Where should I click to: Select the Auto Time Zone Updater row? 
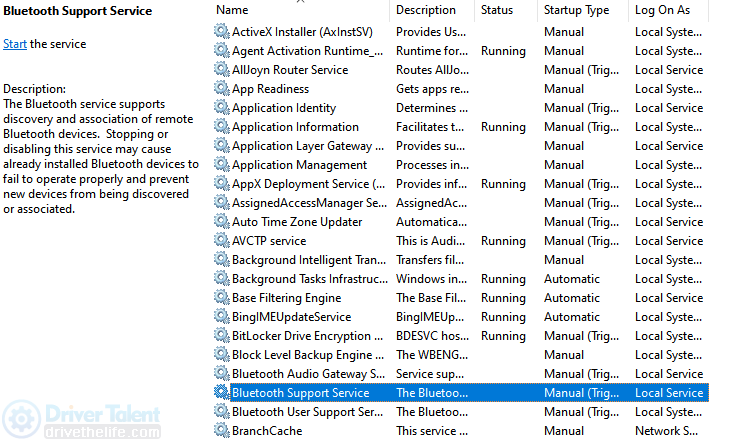(461, 222)
